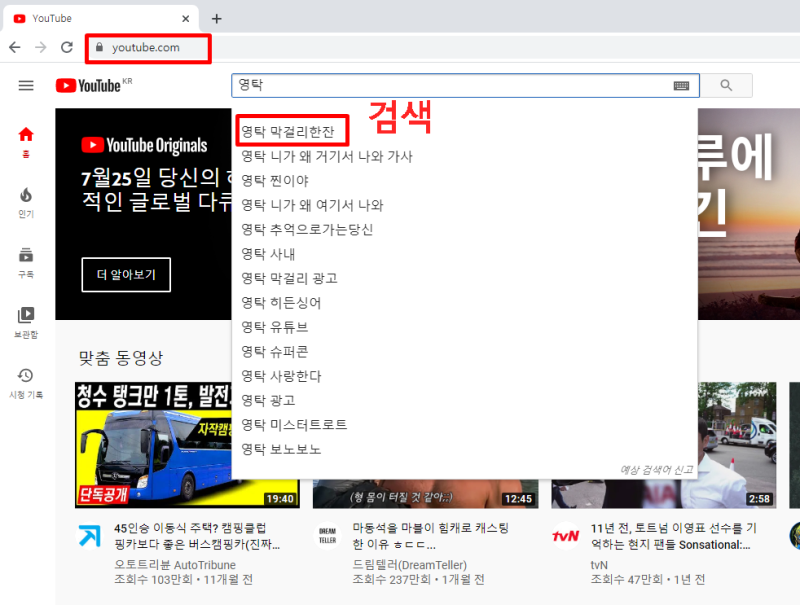Screen dimensions: 800x605
Task: Click the magnifier search button
Action: 726,85
